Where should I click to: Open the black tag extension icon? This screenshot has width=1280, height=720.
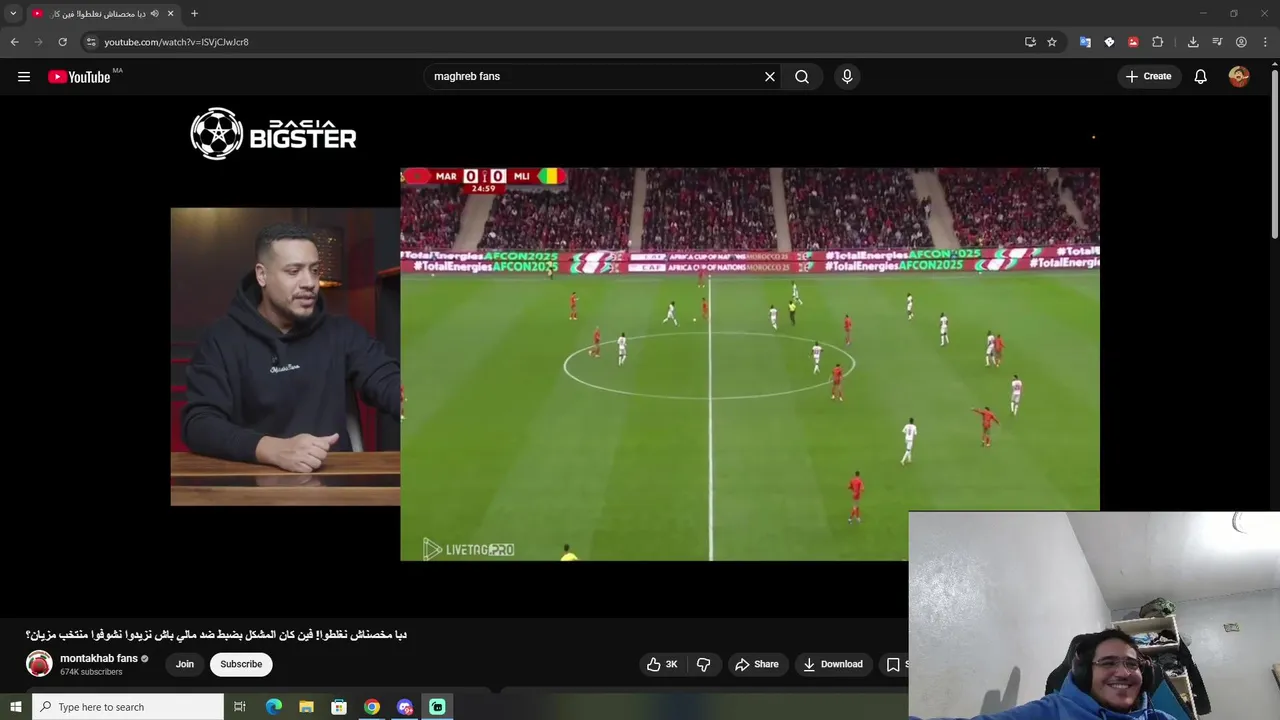click(x=1109, y=42)
